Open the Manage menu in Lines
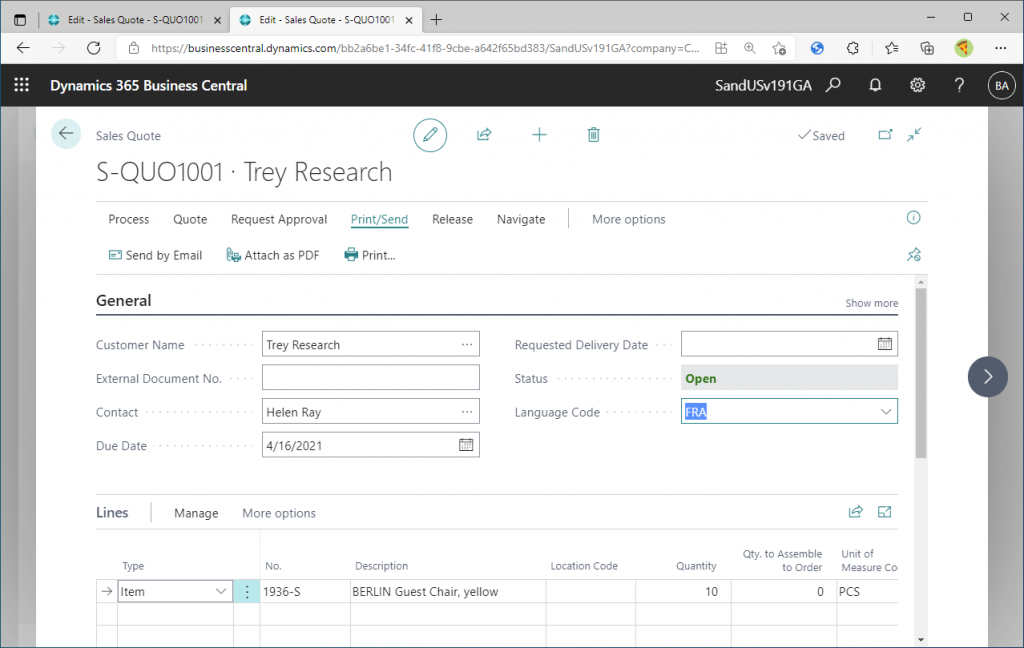This screenshot has height=648, width=1024. click(196, 513)
